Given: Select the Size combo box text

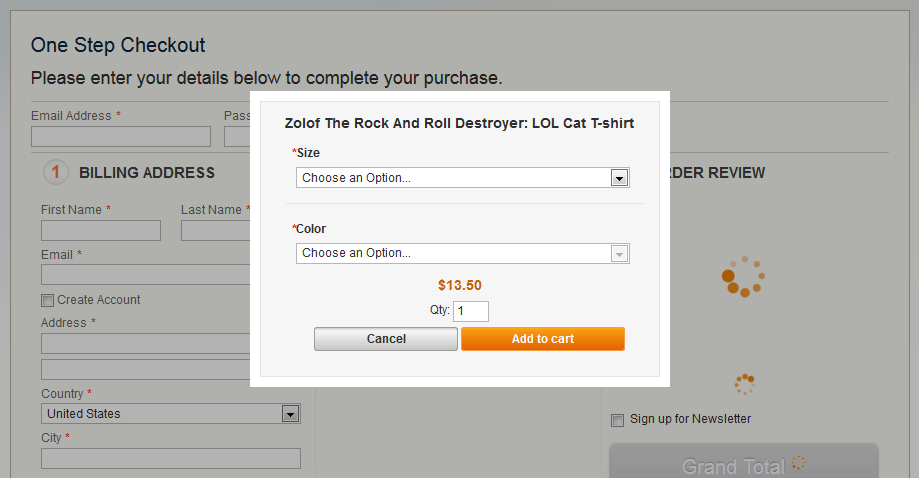Looking at the screenshot, I should tap(462, 177).
